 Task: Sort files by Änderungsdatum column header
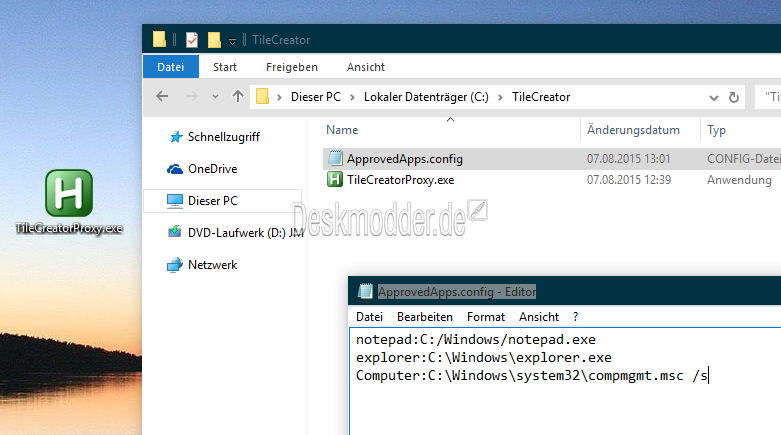(633, 130)
